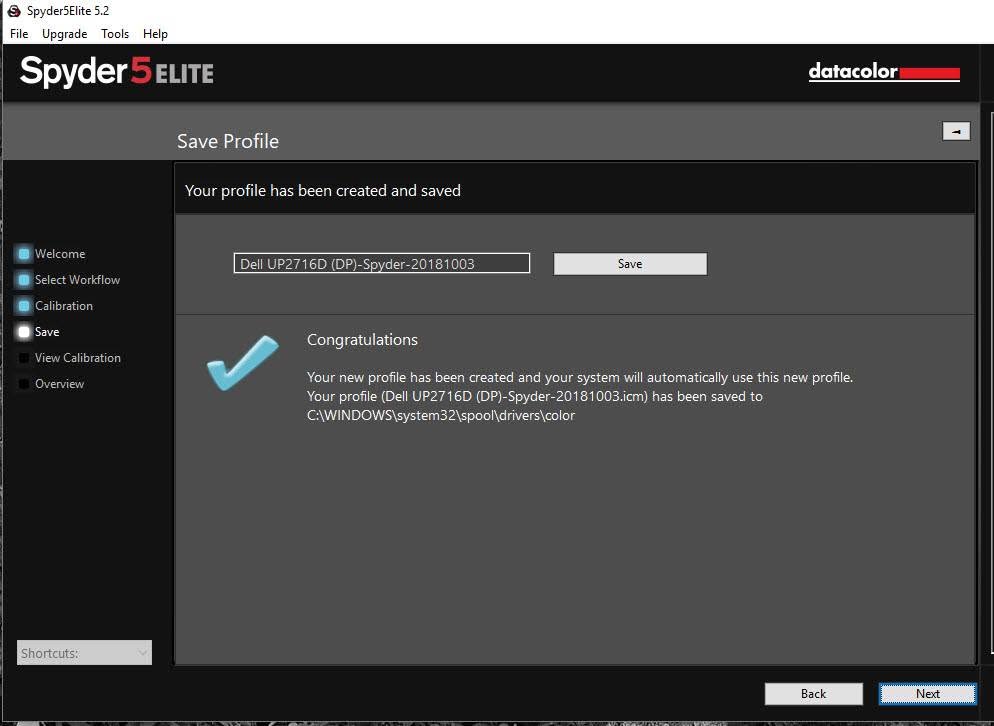Select the View Calibration step label
This screenshot has width=994, height=726.
[78, 358]
